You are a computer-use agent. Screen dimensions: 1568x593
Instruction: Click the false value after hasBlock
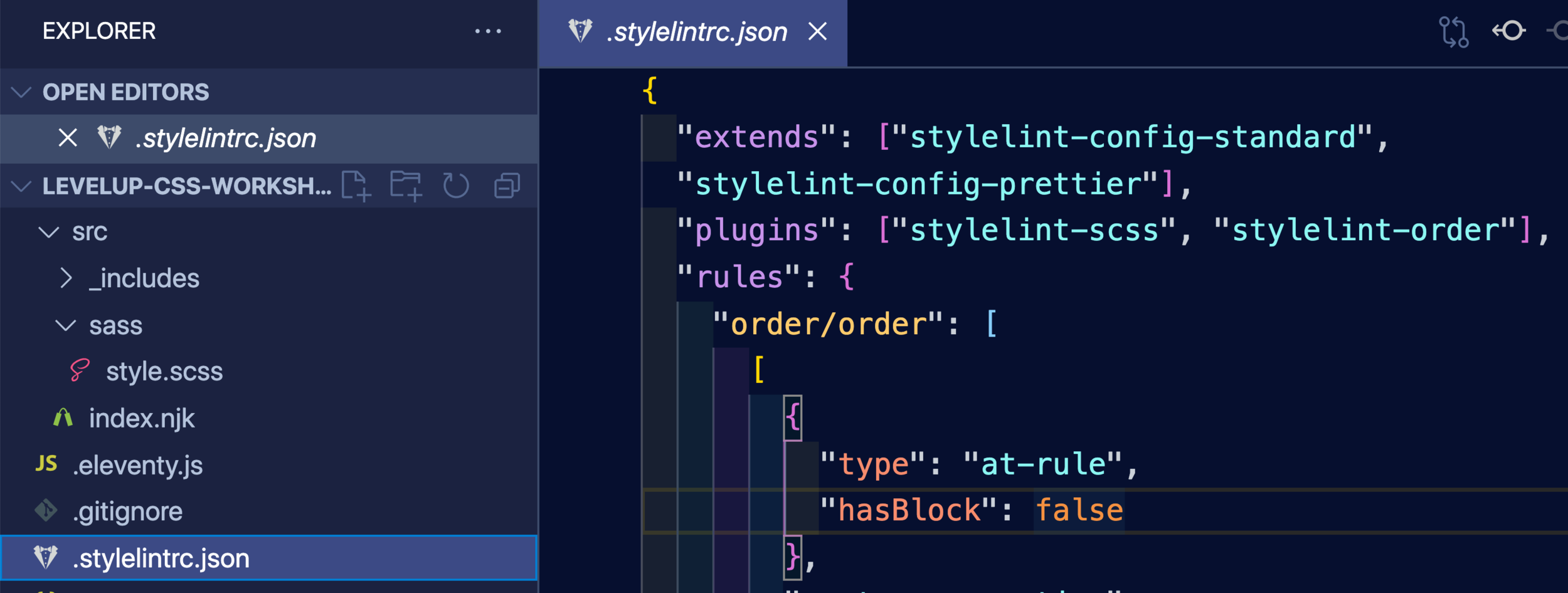click(1079, 510)
